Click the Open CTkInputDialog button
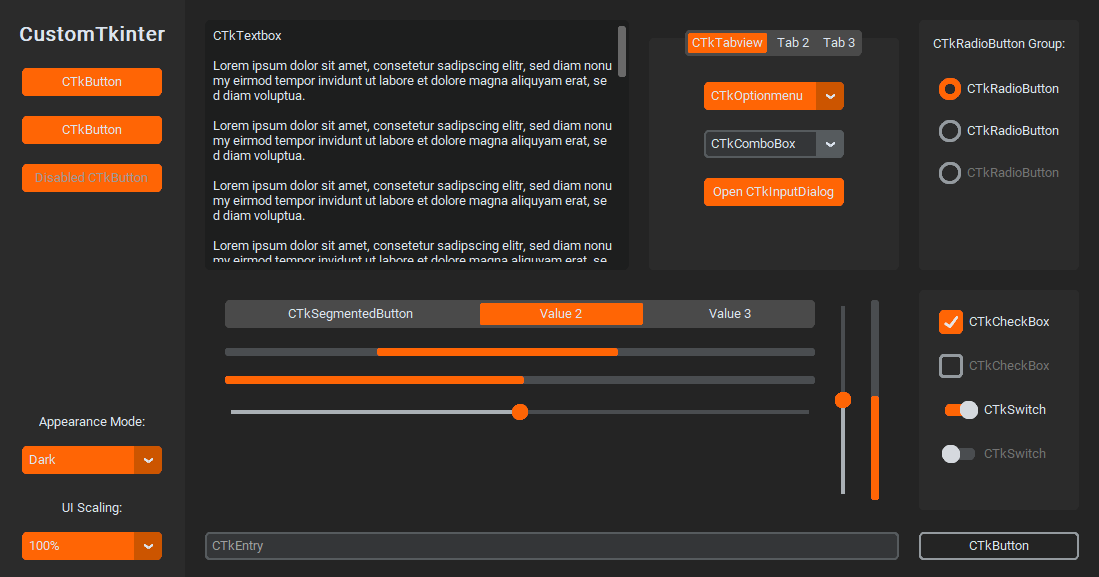The height and width of the screenshot is (577, 1099). point(773,191)
